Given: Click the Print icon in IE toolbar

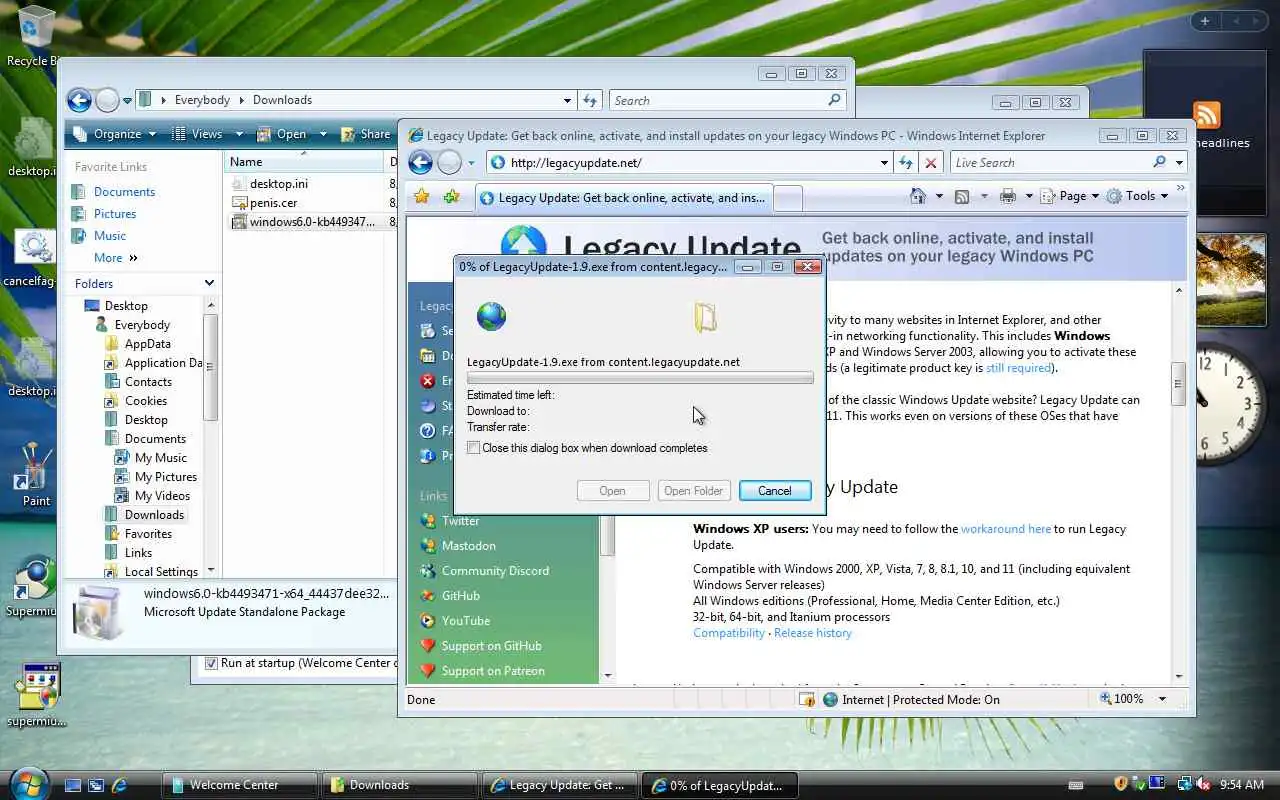Looking at the screenshot, I should (x=1007, y=196).
